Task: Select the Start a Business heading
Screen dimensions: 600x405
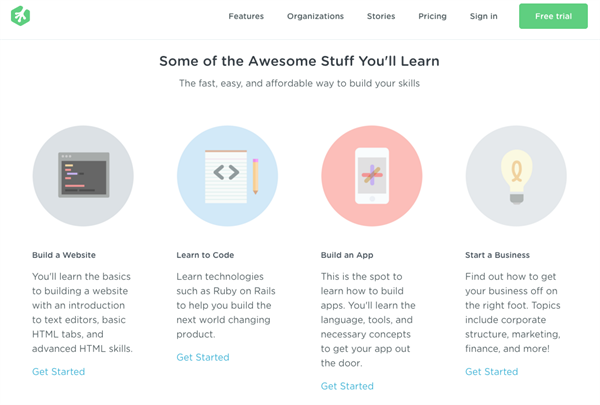Action: pyautogui.click(x=497, y=255)
